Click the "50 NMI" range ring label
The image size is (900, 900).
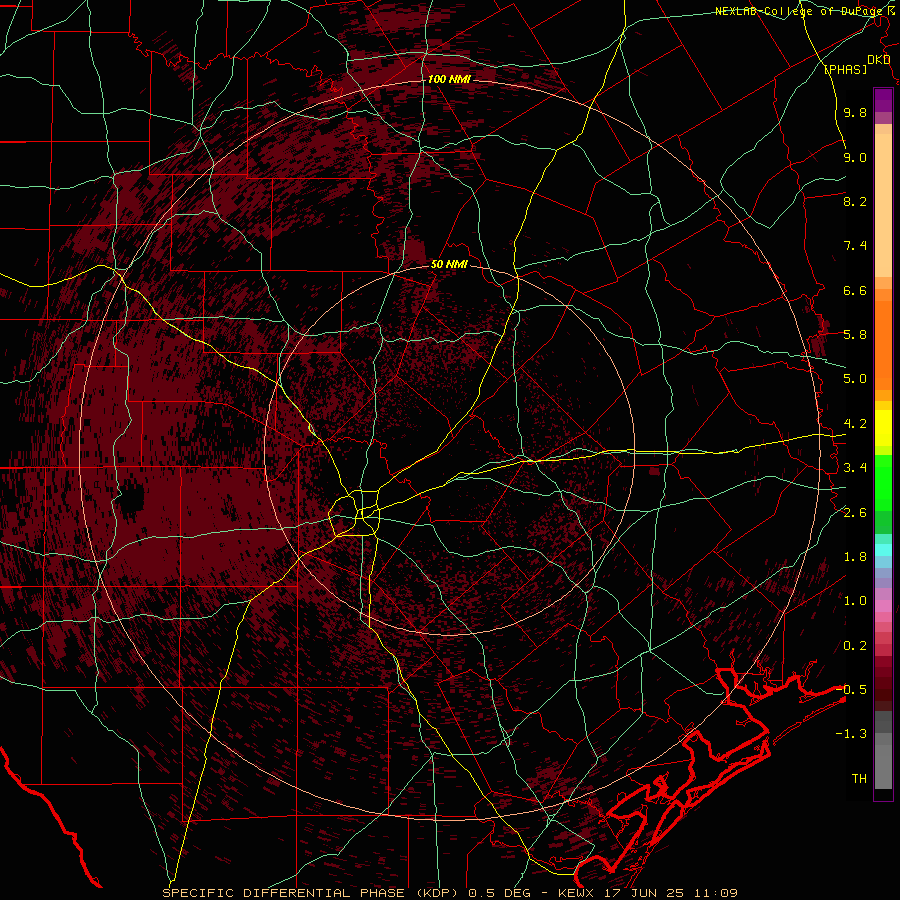(x=449, y=264)
